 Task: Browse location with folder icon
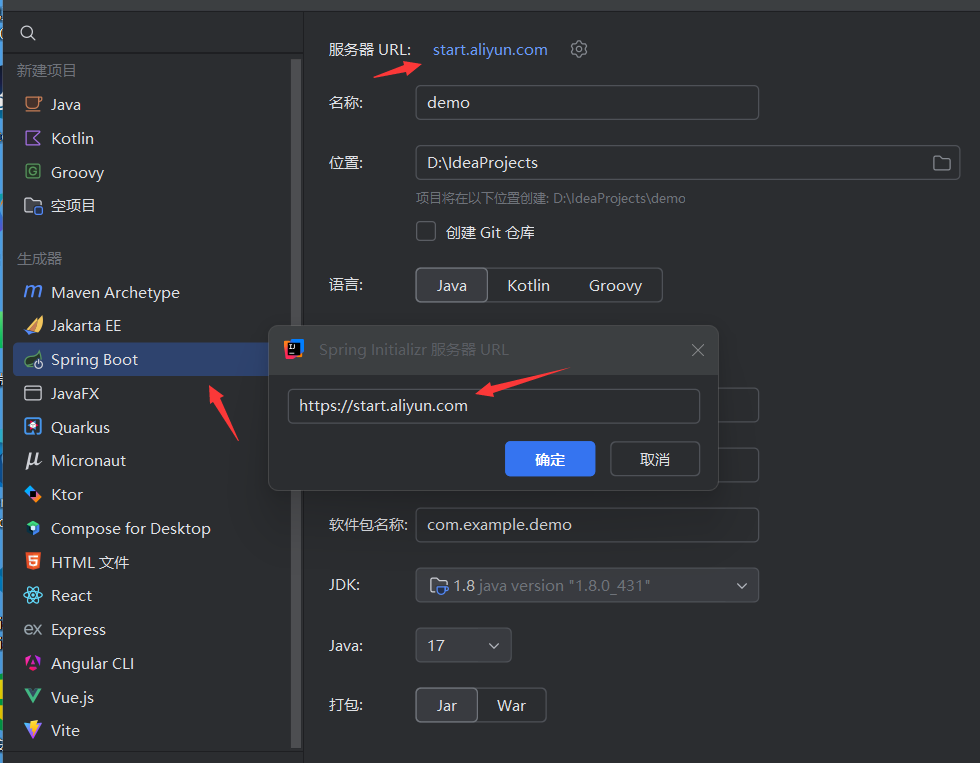tap(941, 163)
